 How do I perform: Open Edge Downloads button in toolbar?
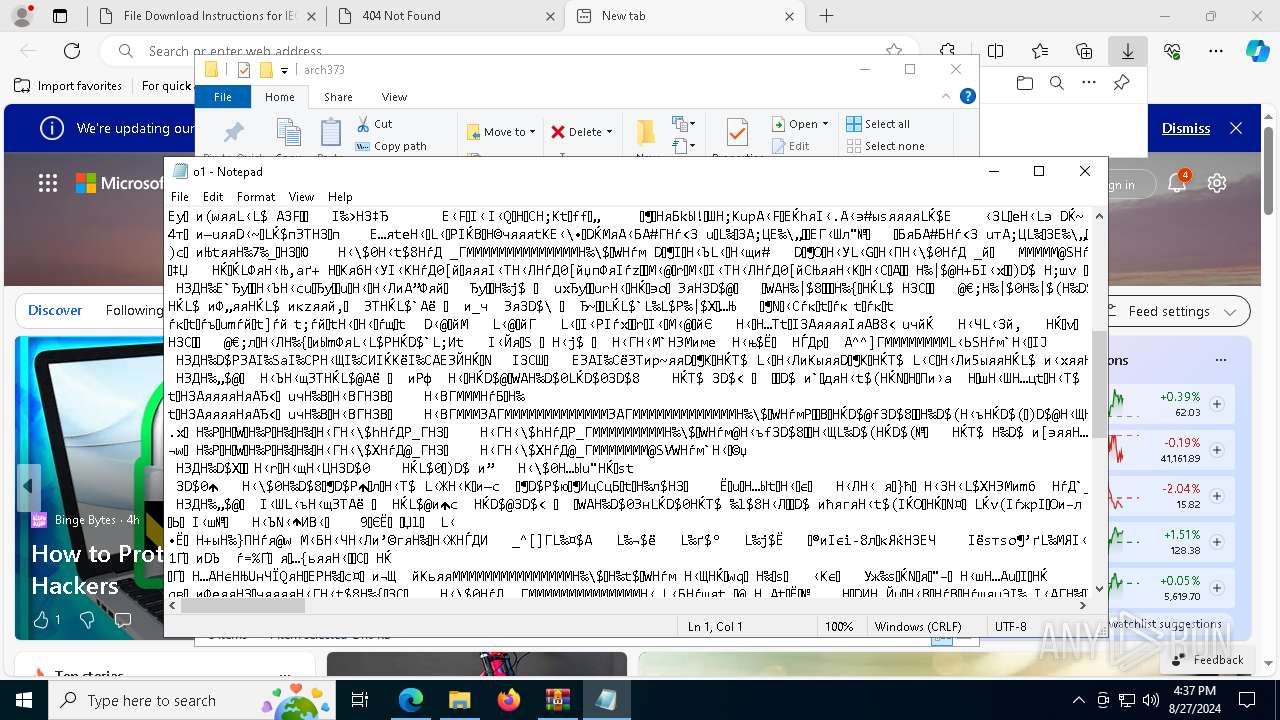1127,51
